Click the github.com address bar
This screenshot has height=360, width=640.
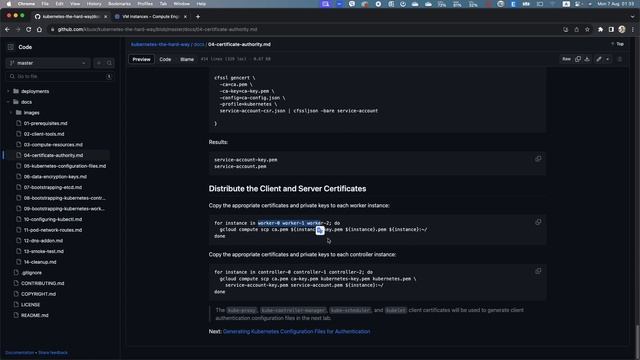pos(302,29)
